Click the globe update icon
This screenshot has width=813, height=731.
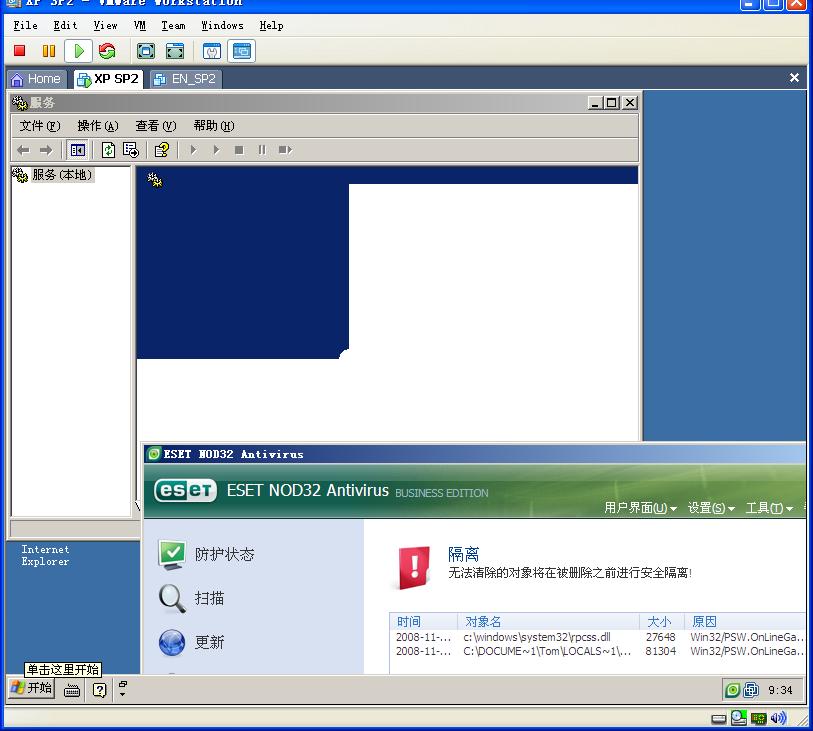(172, 643)
